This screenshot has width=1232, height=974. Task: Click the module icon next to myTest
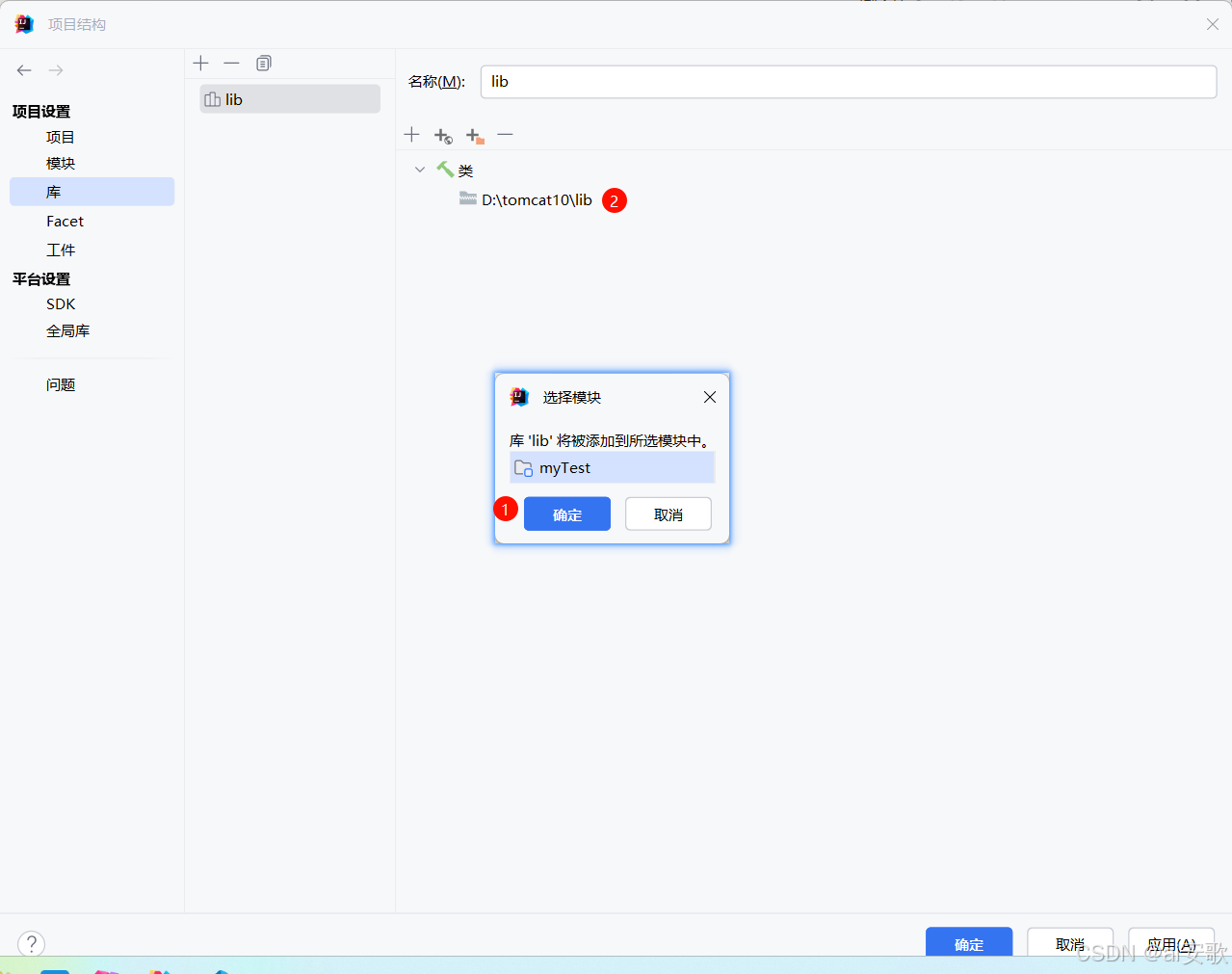(x=523, y=468)
